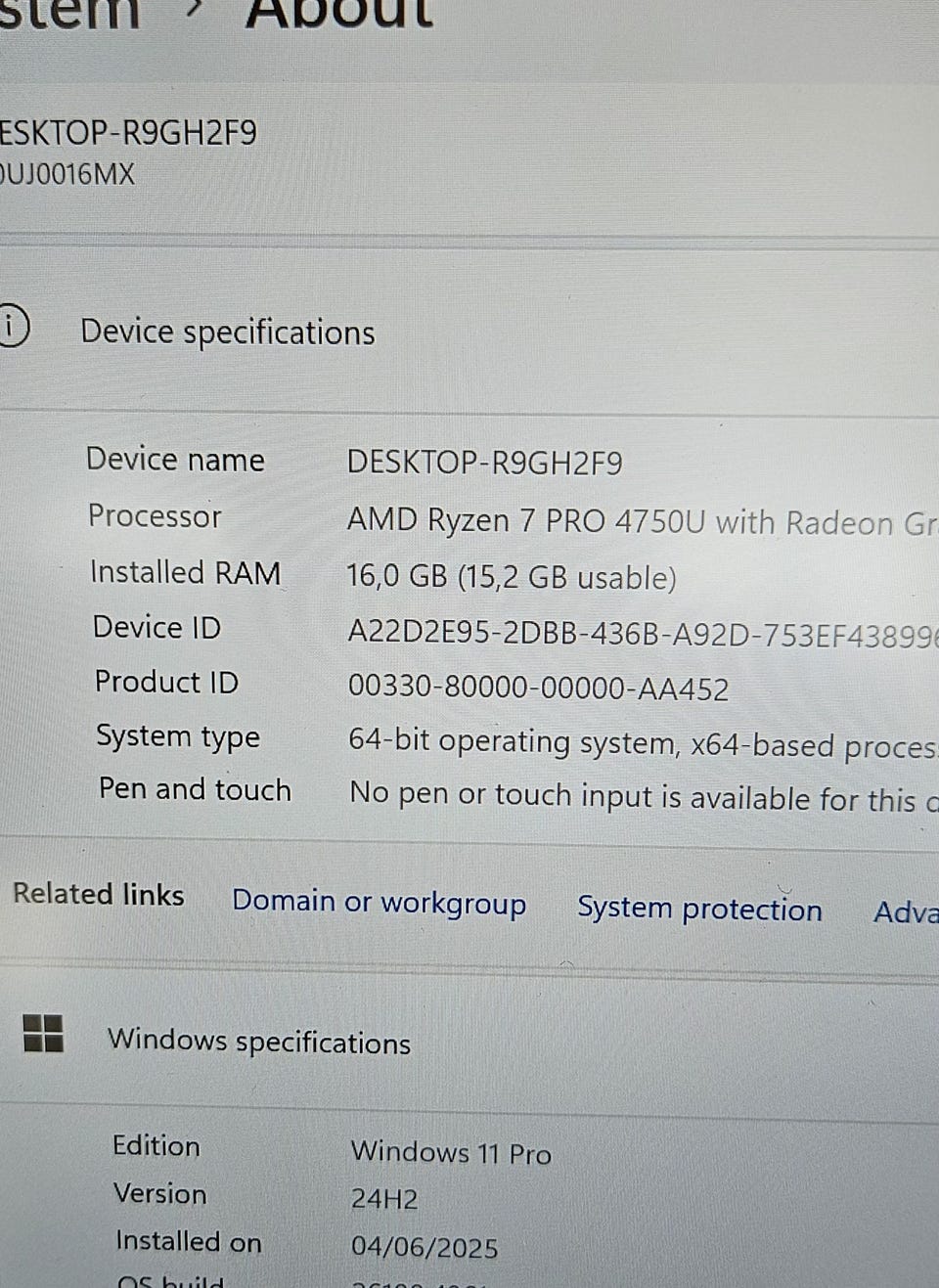
Task: Click the Windows logo icon beside Windows specifications
Action: click(x=43, y=1033)
